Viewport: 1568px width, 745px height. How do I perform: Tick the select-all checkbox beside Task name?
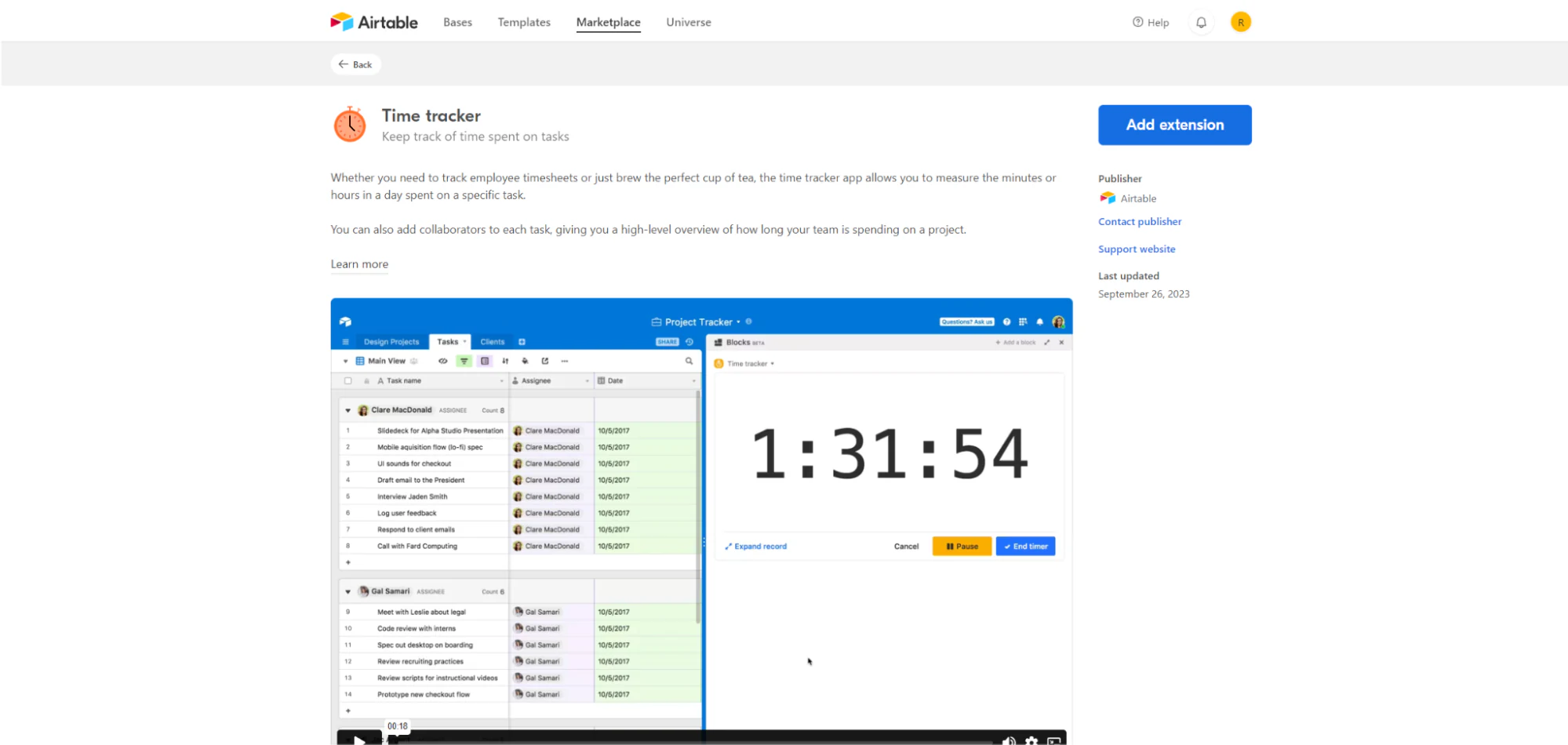347,381
